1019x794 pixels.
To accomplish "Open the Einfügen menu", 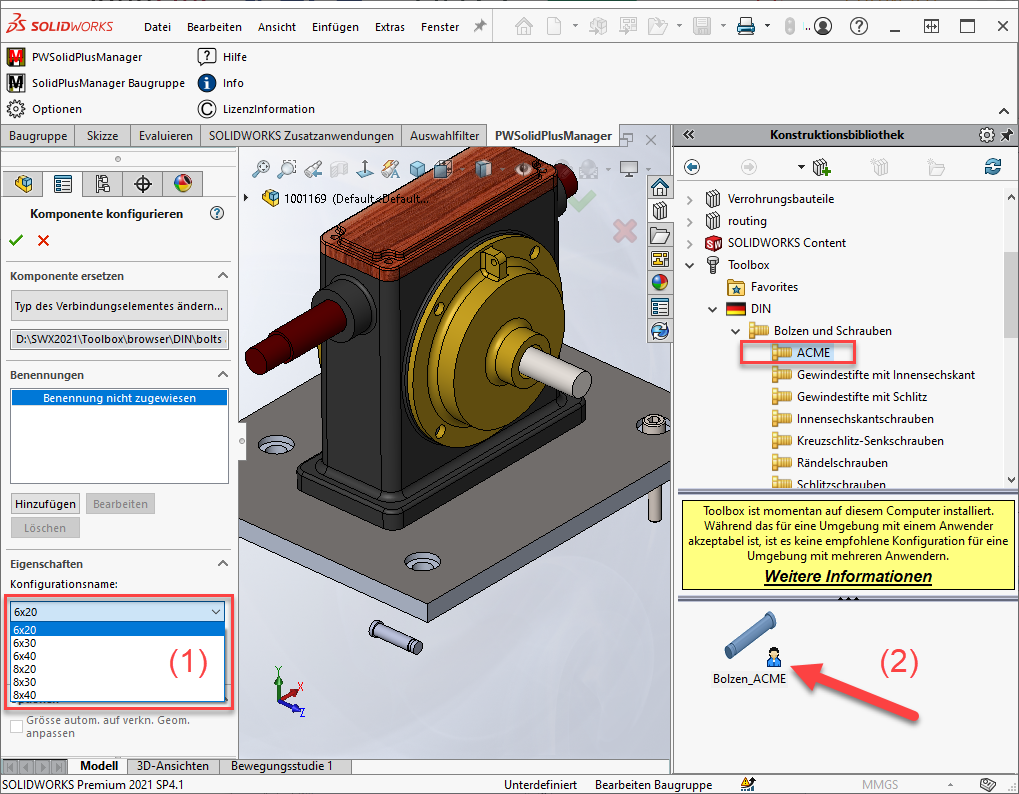I will point(334,27).
